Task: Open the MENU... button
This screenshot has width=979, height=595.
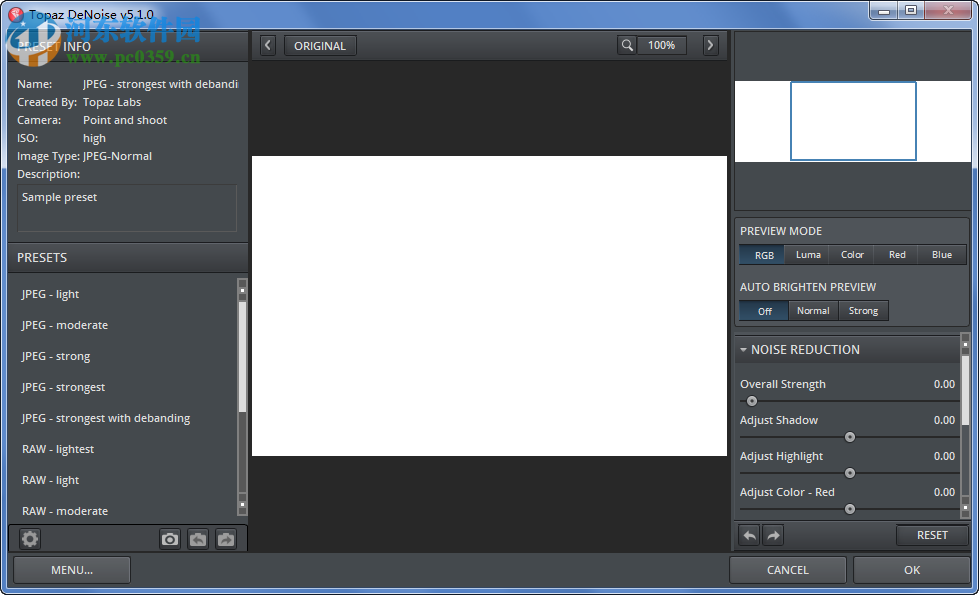Action: [72, 570]
